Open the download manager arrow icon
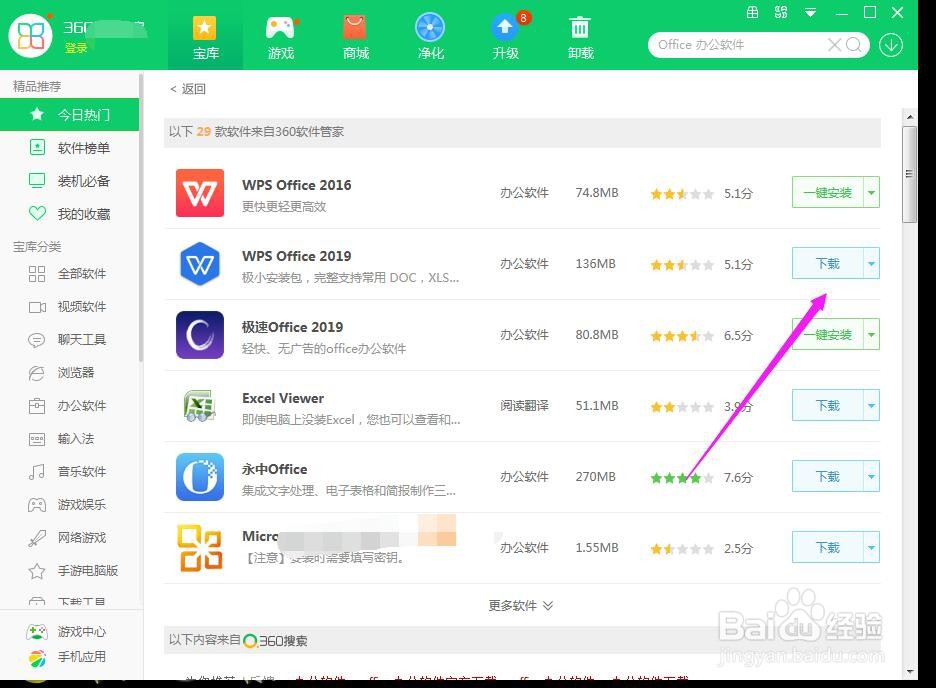The image size is (936, 688). [x=891, y=45]
